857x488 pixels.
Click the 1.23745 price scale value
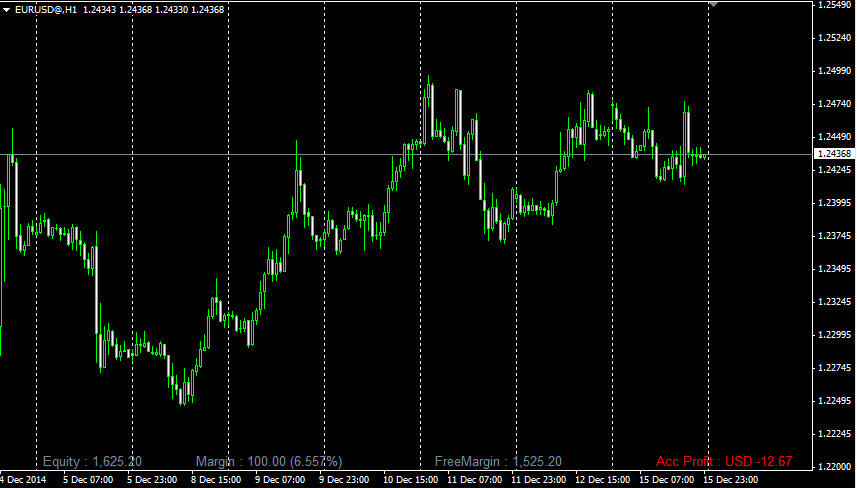coord(834,236)
